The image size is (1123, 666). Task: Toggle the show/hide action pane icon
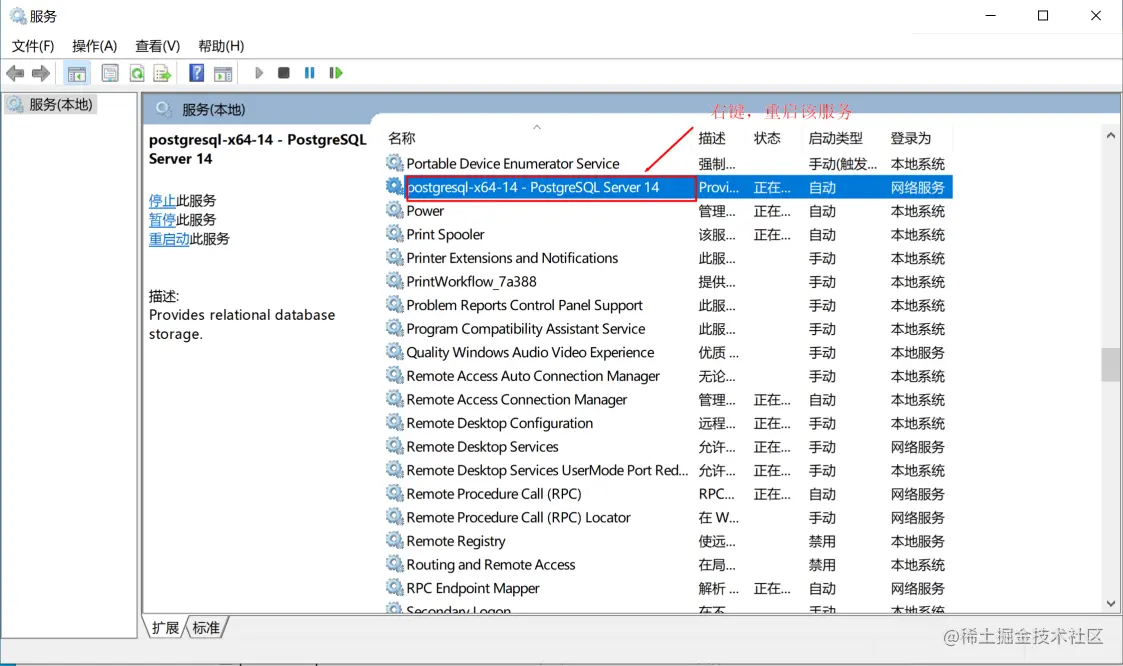point(223,73)
